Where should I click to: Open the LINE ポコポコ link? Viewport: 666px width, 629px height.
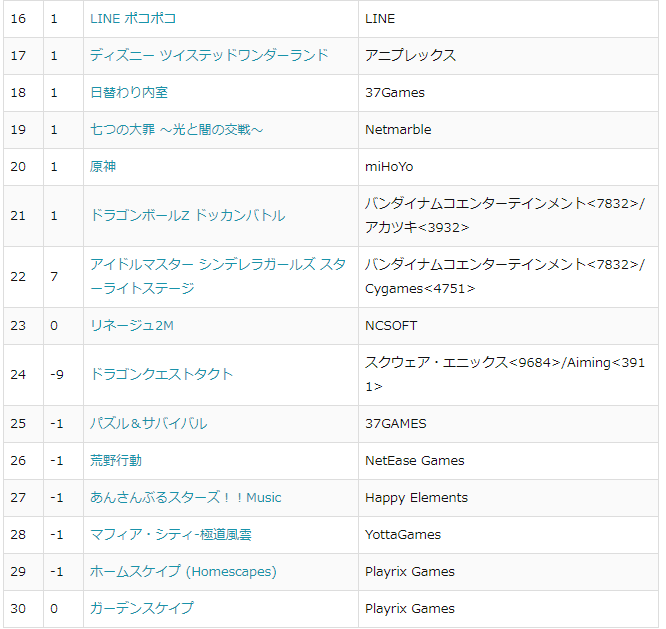tap(133, 19)
